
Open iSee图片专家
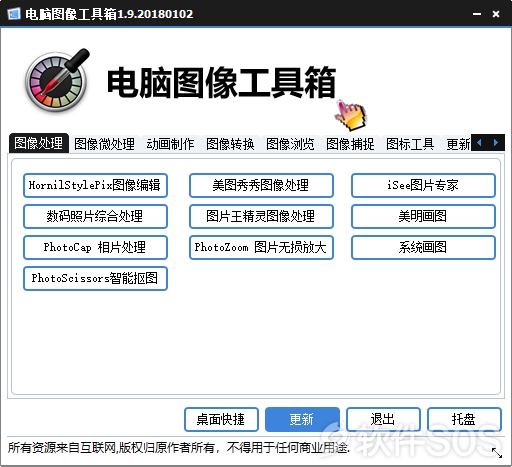[x=423, y=185]
